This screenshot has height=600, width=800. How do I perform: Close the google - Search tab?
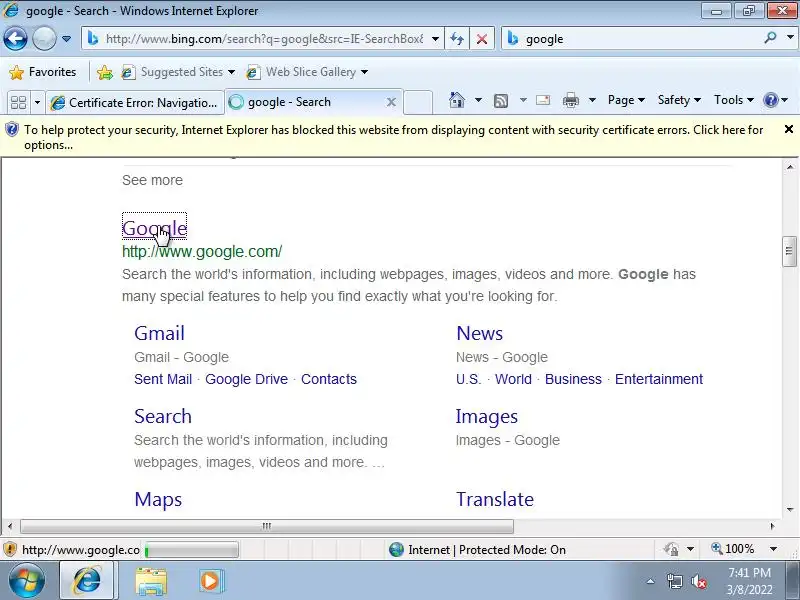(391, 102)
